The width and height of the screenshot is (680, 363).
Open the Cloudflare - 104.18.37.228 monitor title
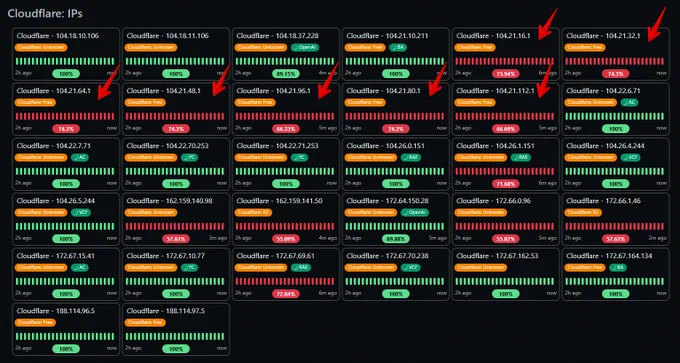(277, 36)
